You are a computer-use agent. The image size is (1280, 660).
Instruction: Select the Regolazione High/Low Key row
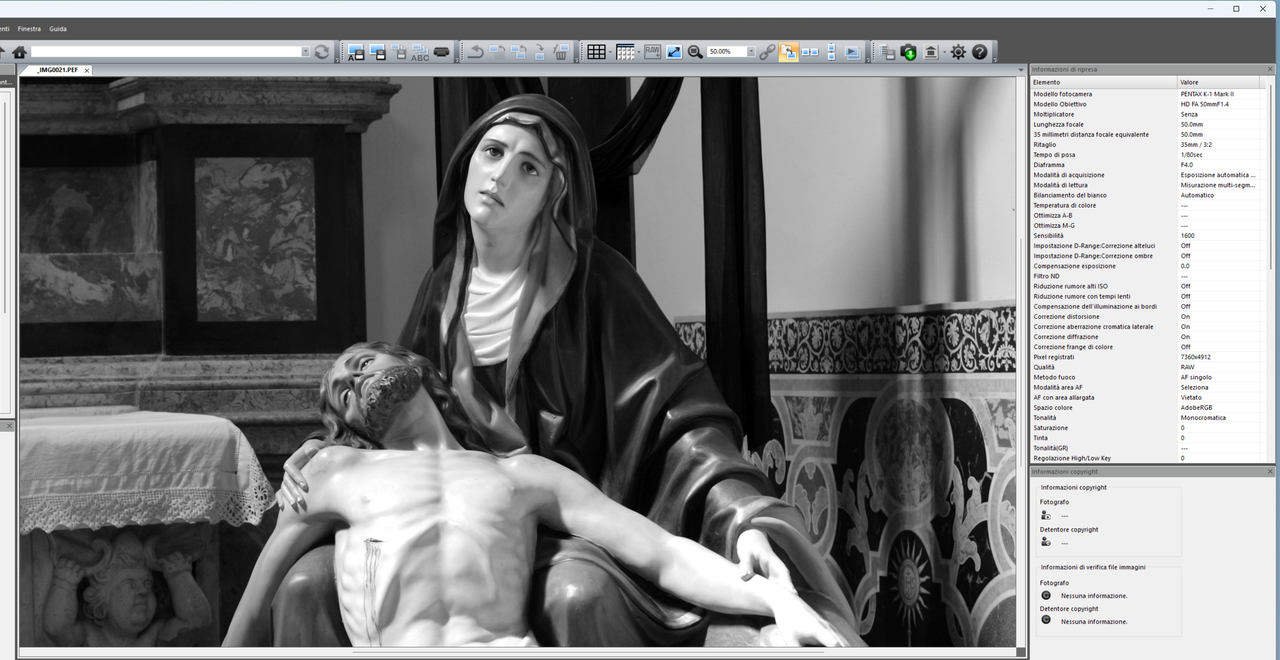[x=1148, y=458]
